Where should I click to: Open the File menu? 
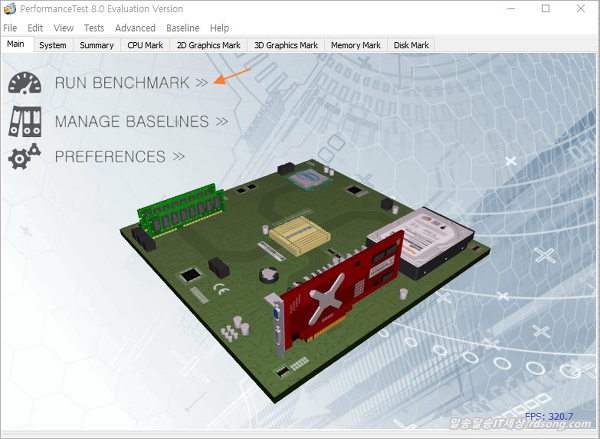[x=11, y=28]
